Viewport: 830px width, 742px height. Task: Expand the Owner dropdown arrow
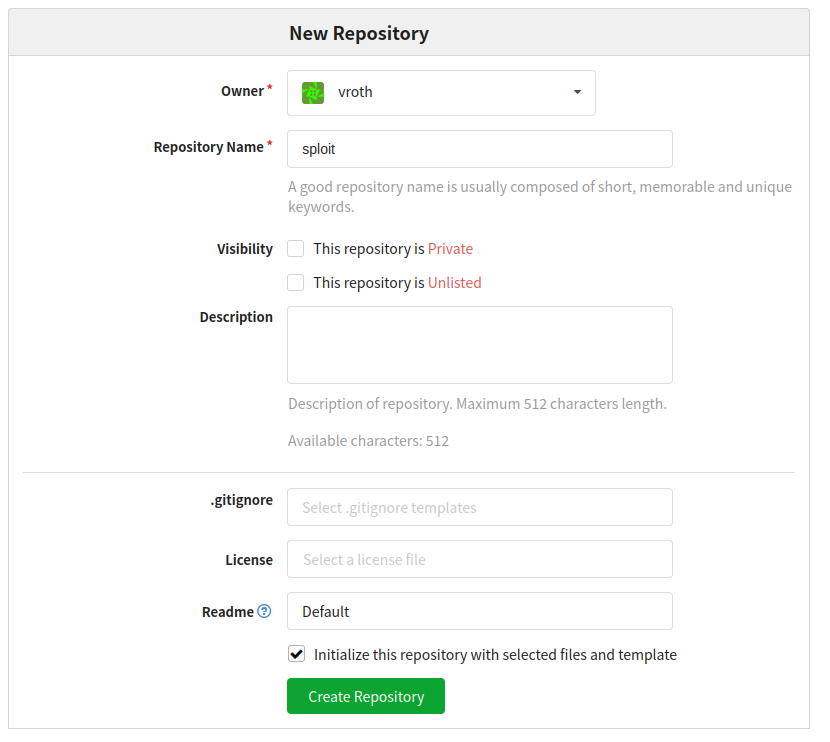click(578, 92)
